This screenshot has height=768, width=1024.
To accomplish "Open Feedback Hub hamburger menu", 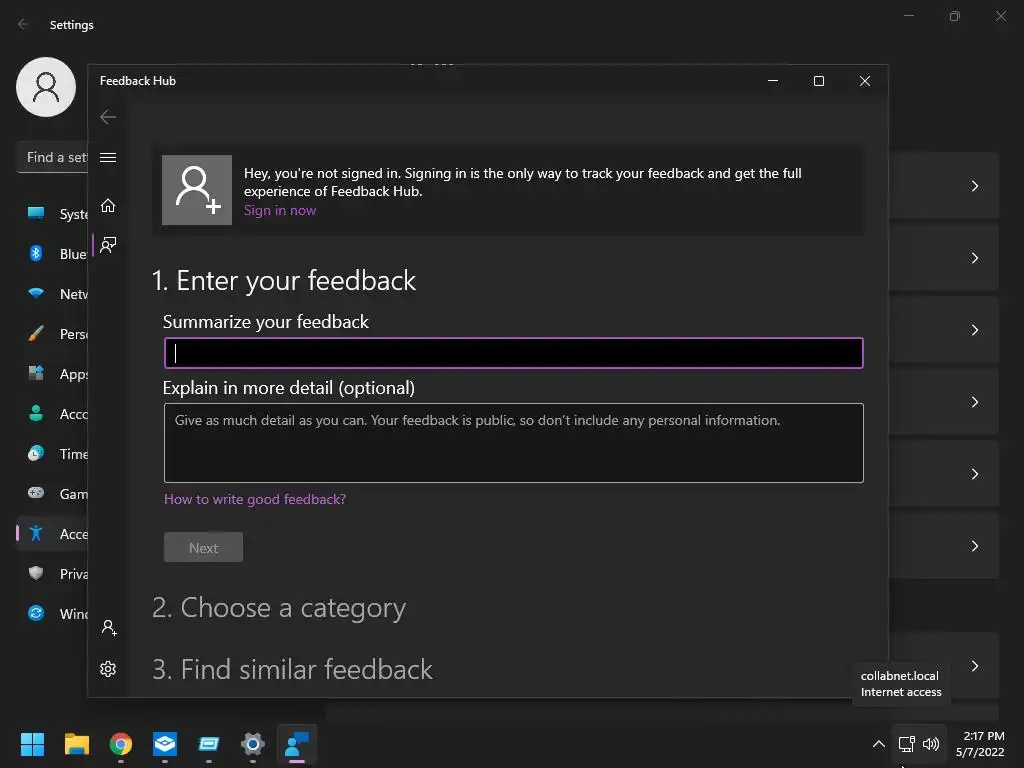I will (108, 157).
